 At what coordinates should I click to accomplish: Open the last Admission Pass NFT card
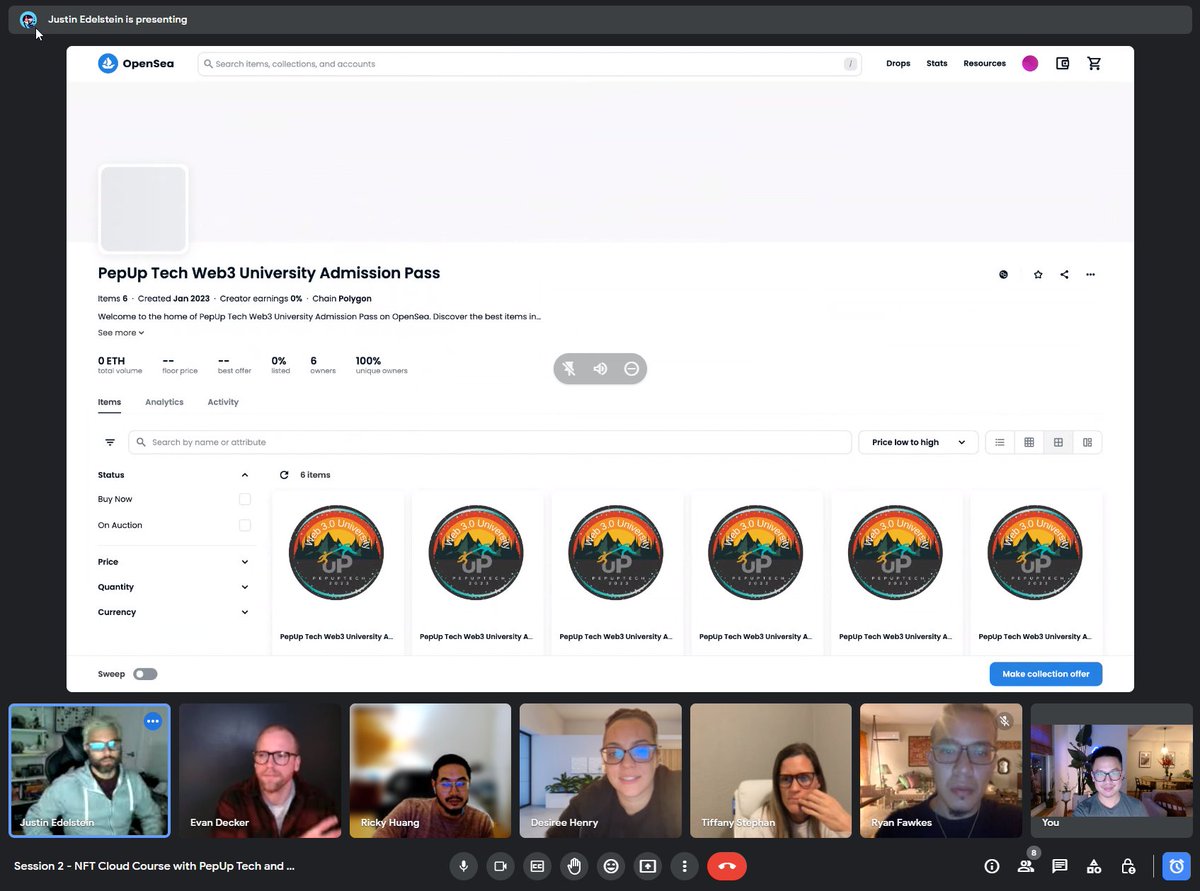[1036, 572]
